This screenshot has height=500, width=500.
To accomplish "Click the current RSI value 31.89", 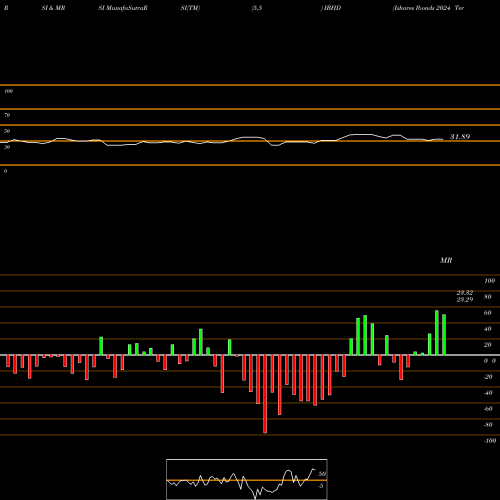I will (x=460, y=137).
